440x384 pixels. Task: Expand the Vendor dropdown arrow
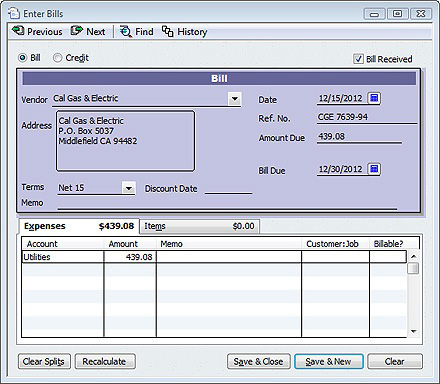235,99
